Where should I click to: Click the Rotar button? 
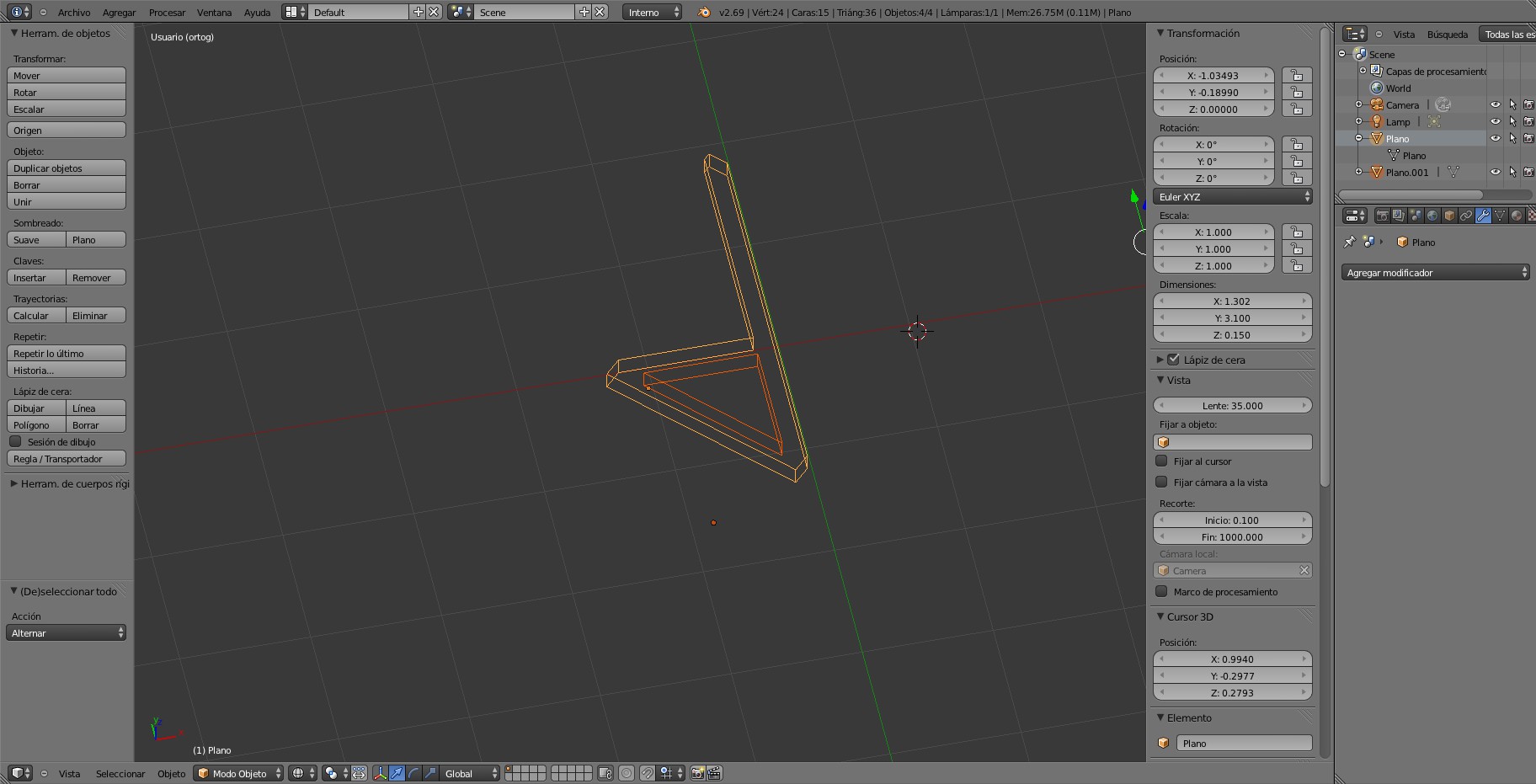tap(67, 92)
